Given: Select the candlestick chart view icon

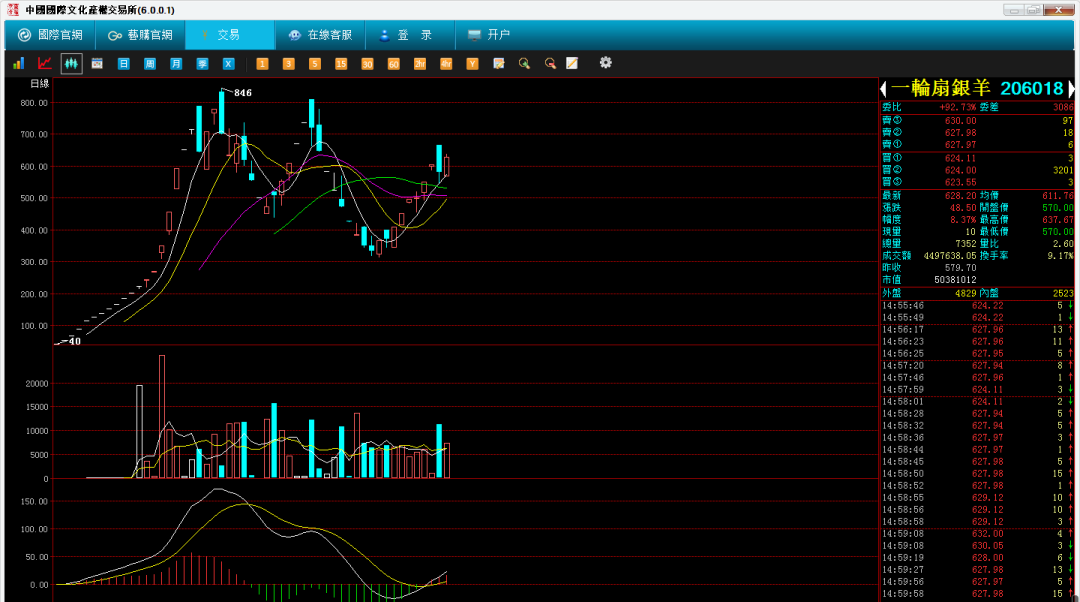Looking at the screenshot, I should pos(71,63).
